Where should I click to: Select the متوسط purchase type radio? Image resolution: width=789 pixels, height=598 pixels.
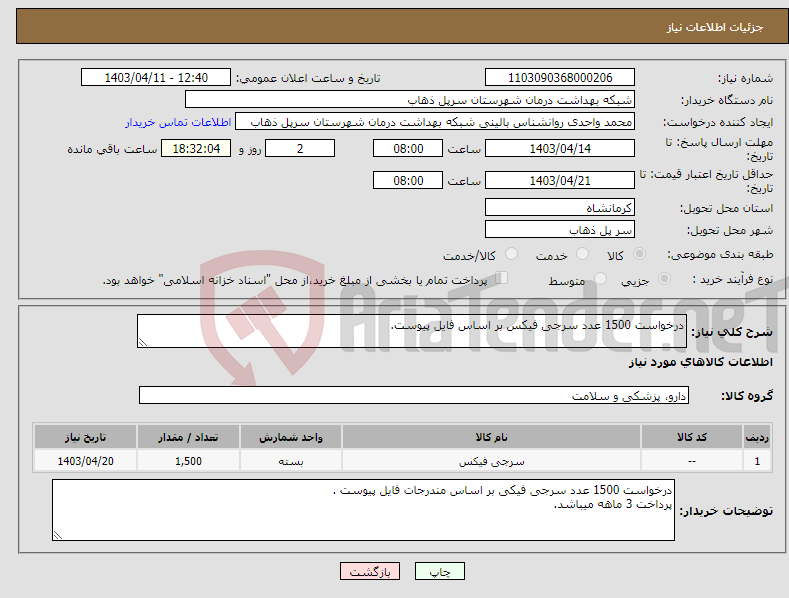[600, 278]
